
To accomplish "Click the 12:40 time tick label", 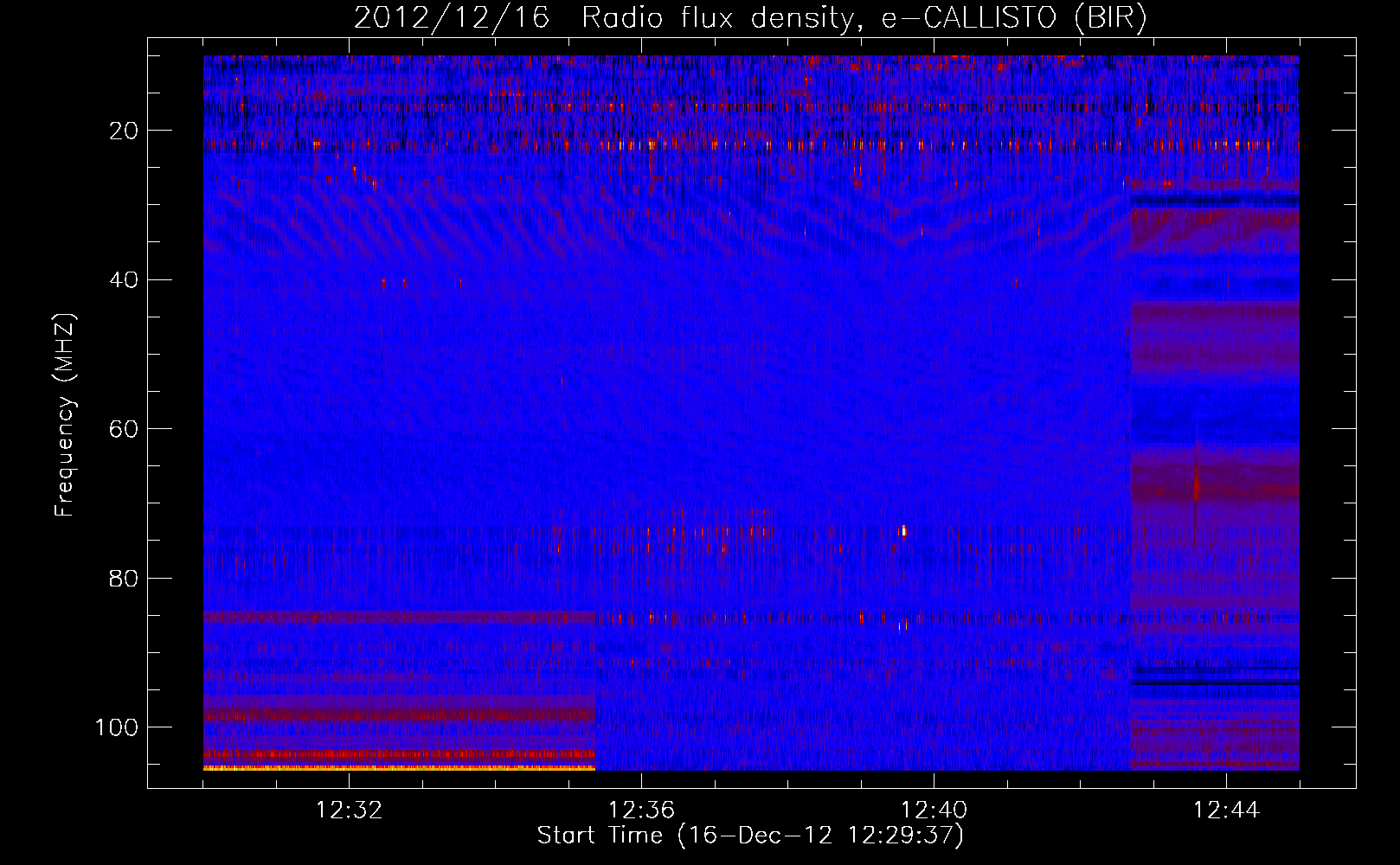I will (934, 811).
